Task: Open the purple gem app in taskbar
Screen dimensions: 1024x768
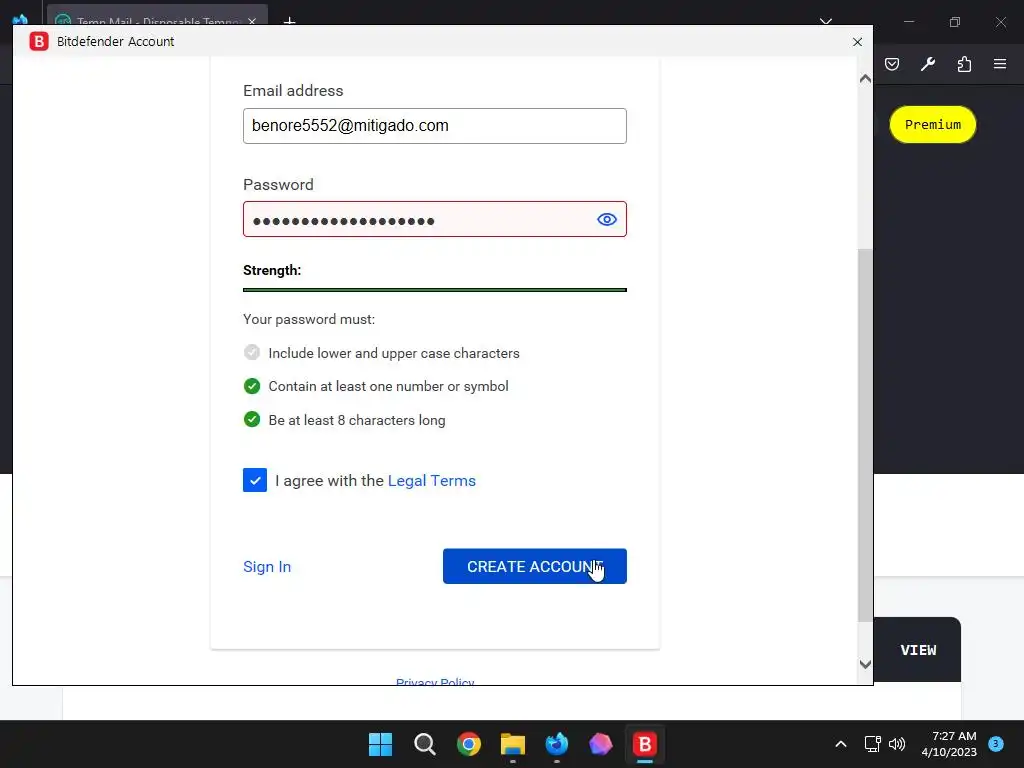Action: (x=600, y=744)
